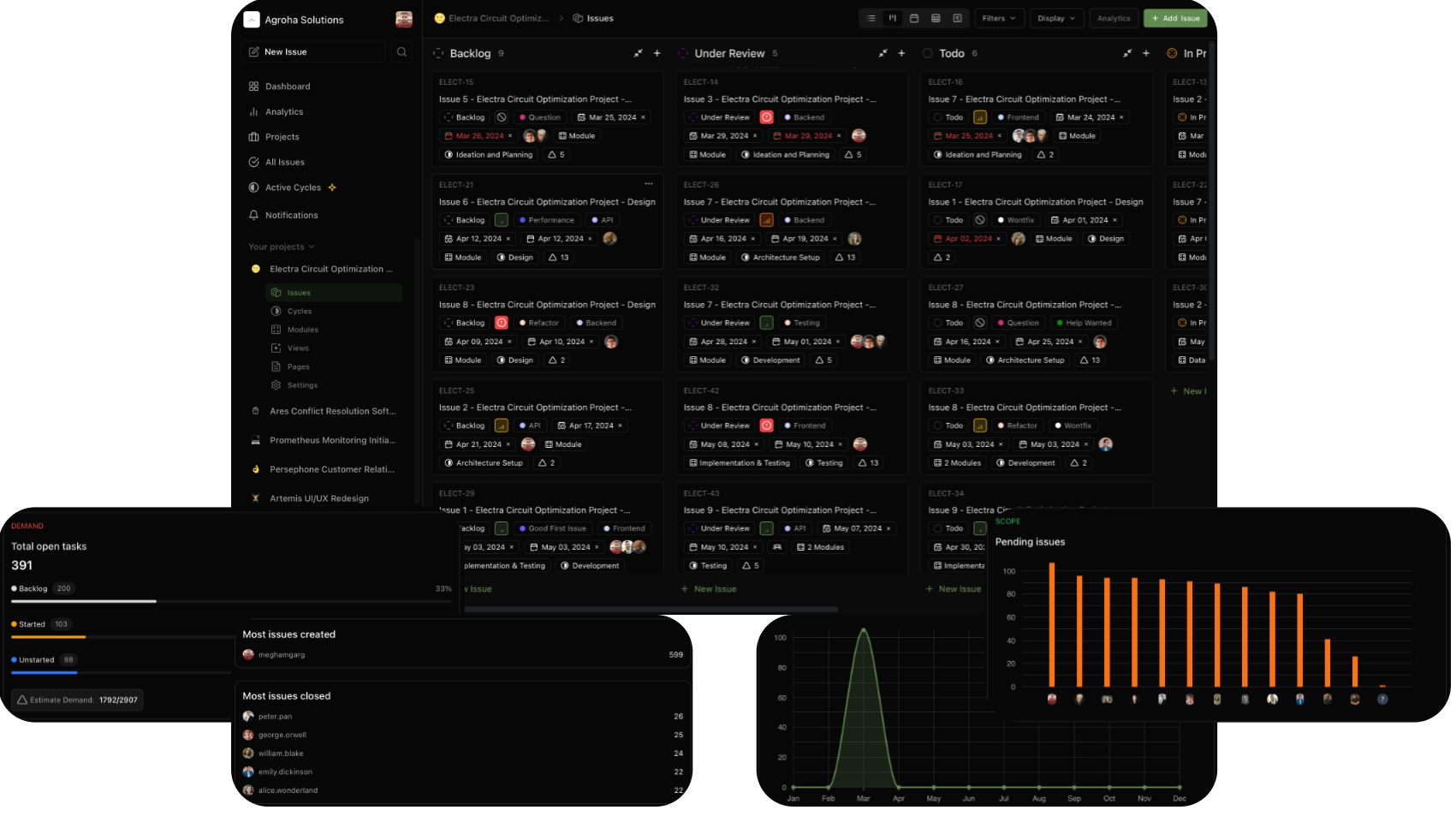
Task: Collapse the Backlog column
Action: (638, 53)
